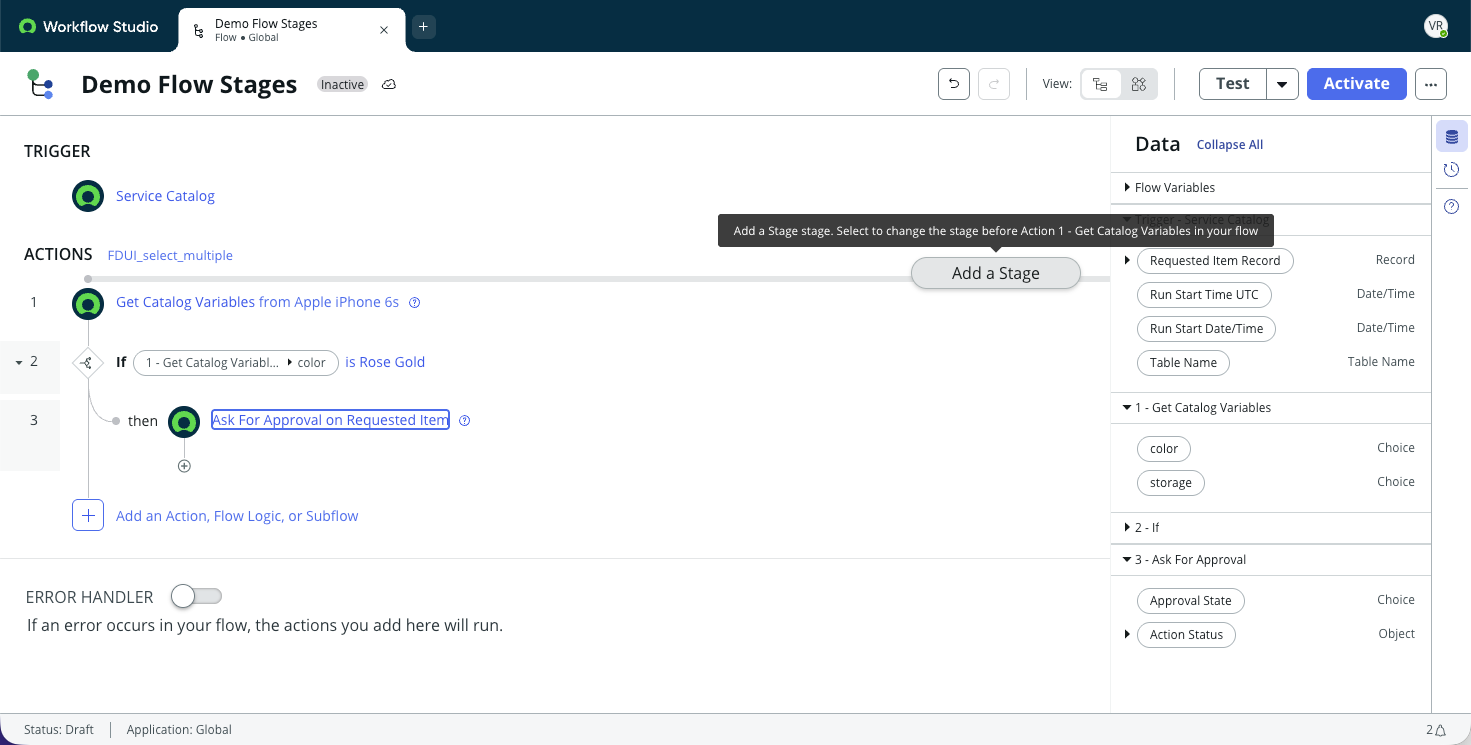This screenshot has width=1471, height=745.
Task: Click the Test button
Action: pyautogui.click(x=1232, y=84)
